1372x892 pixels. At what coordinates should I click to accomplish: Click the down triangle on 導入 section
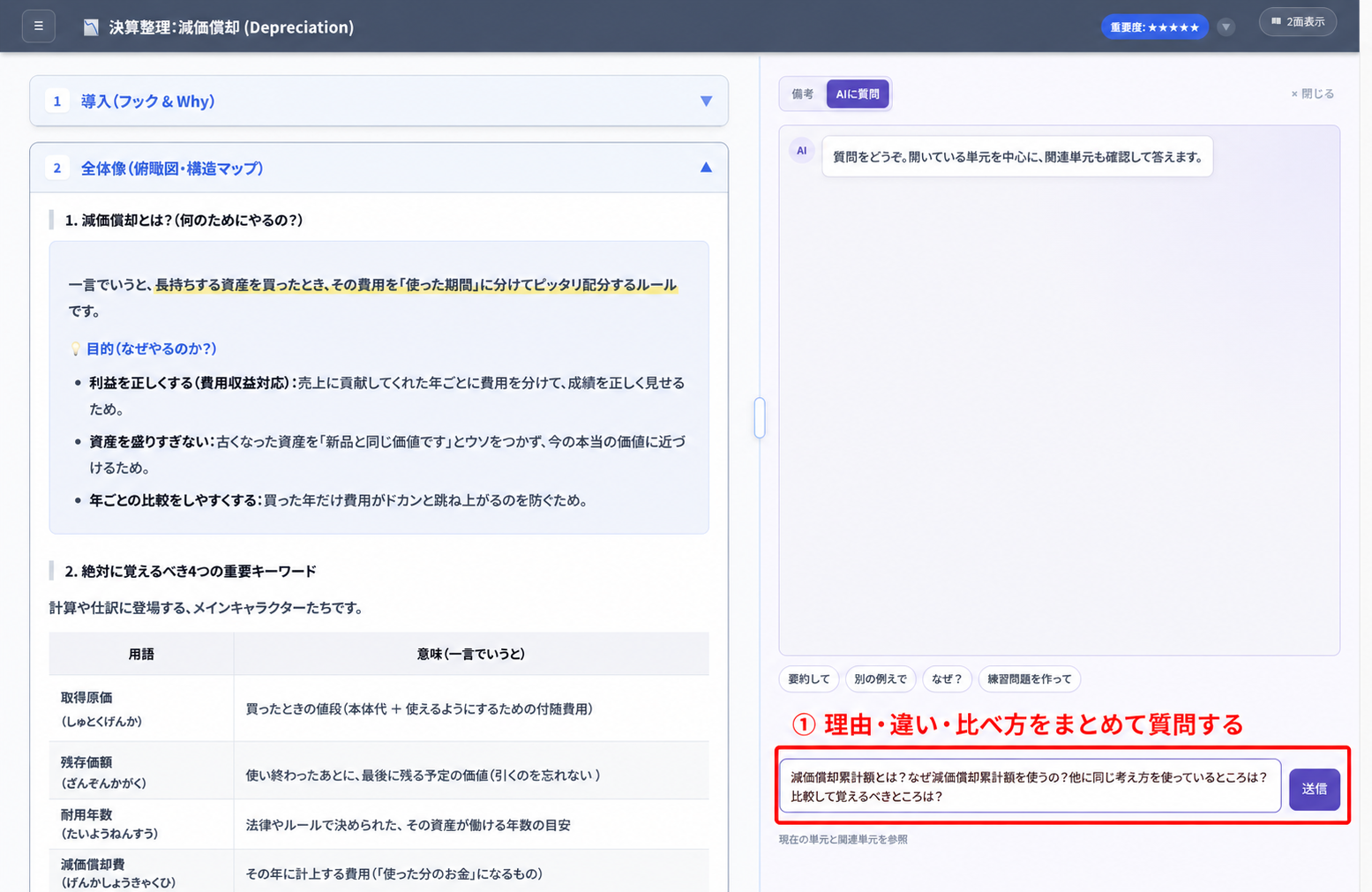pos(706,101)
